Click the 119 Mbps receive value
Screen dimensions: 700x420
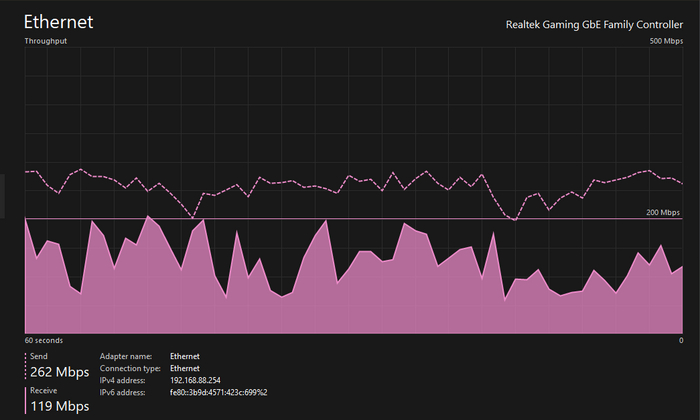tap(60, 406)
